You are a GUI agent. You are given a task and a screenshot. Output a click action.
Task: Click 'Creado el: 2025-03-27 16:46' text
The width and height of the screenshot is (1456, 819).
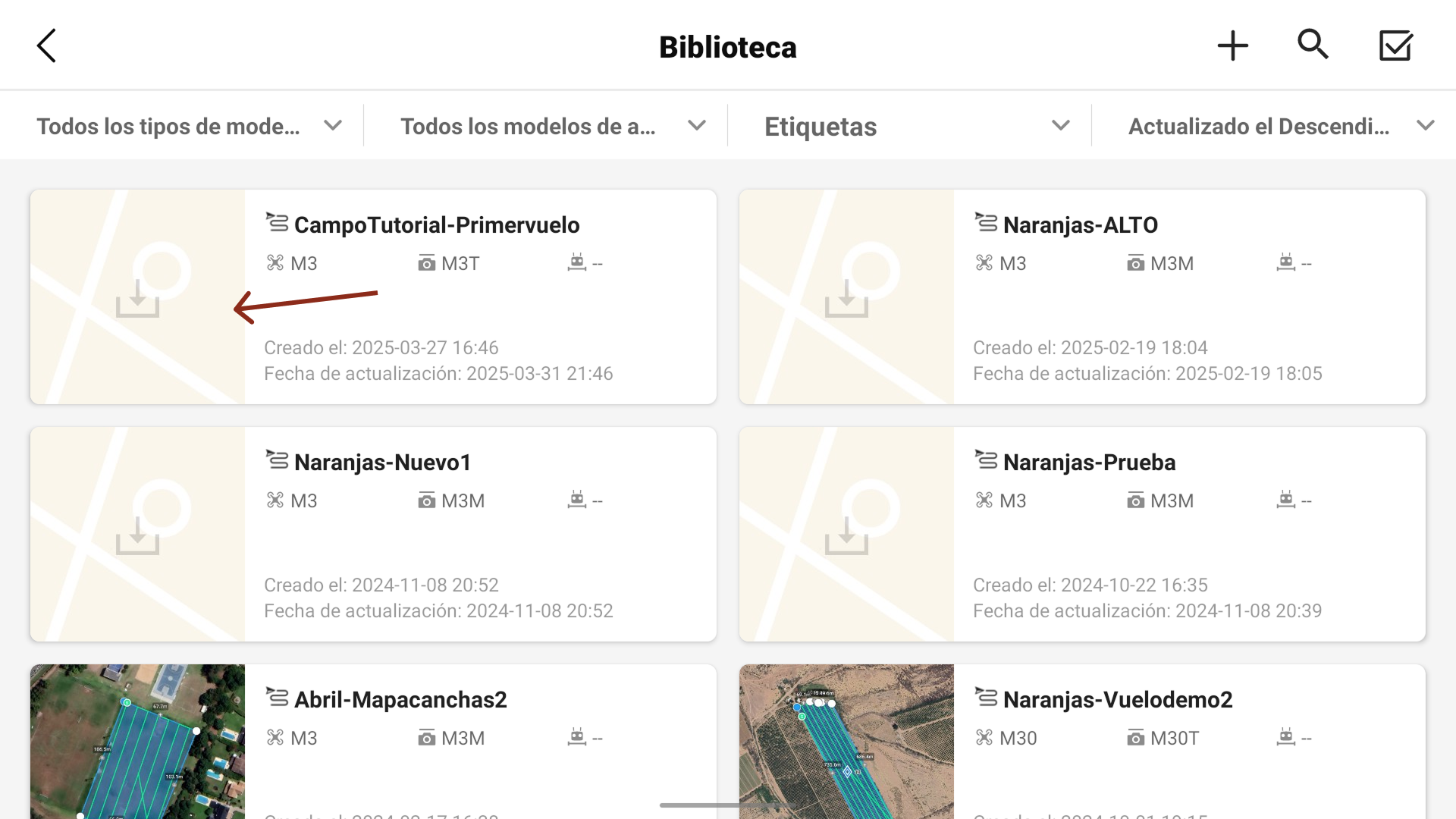coord(381,348)
